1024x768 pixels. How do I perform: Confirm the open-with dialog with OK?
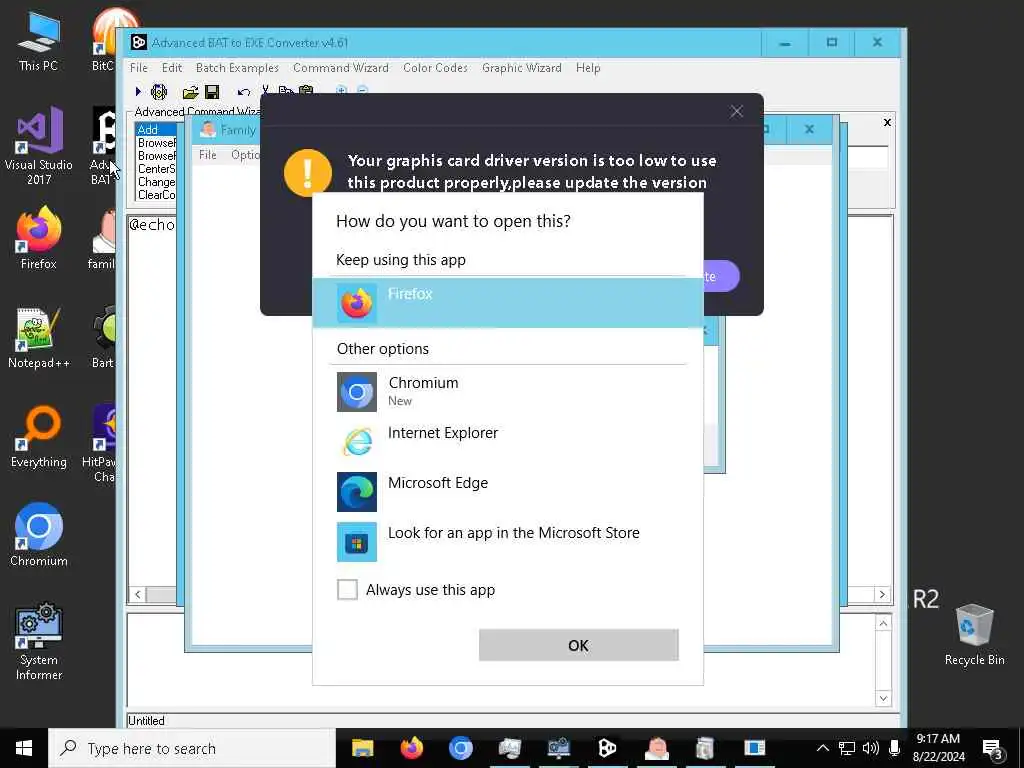click(x=579, y=645)
